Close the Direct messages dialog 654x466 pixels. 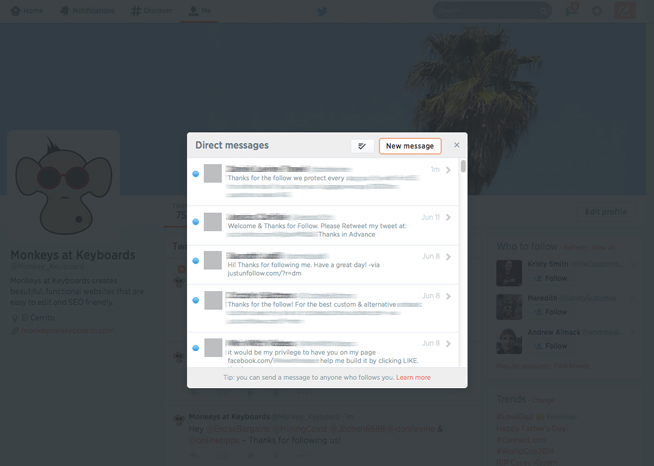[457, 145]
